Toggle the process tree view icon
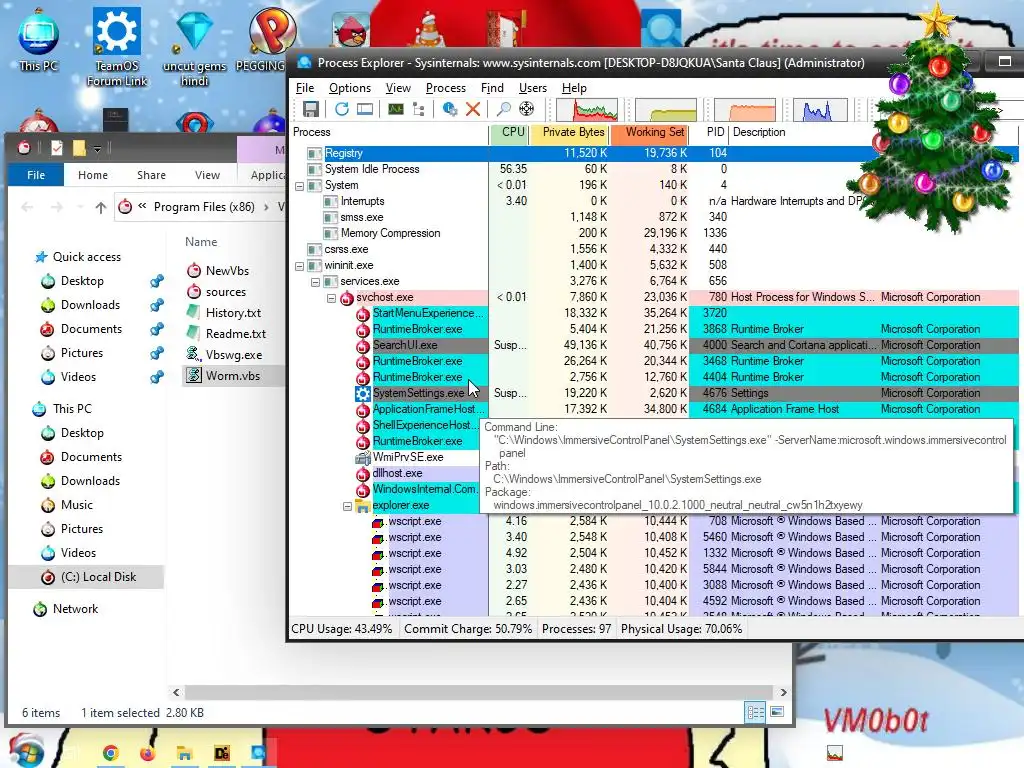The image size is (1024, 768). (419, 109)
